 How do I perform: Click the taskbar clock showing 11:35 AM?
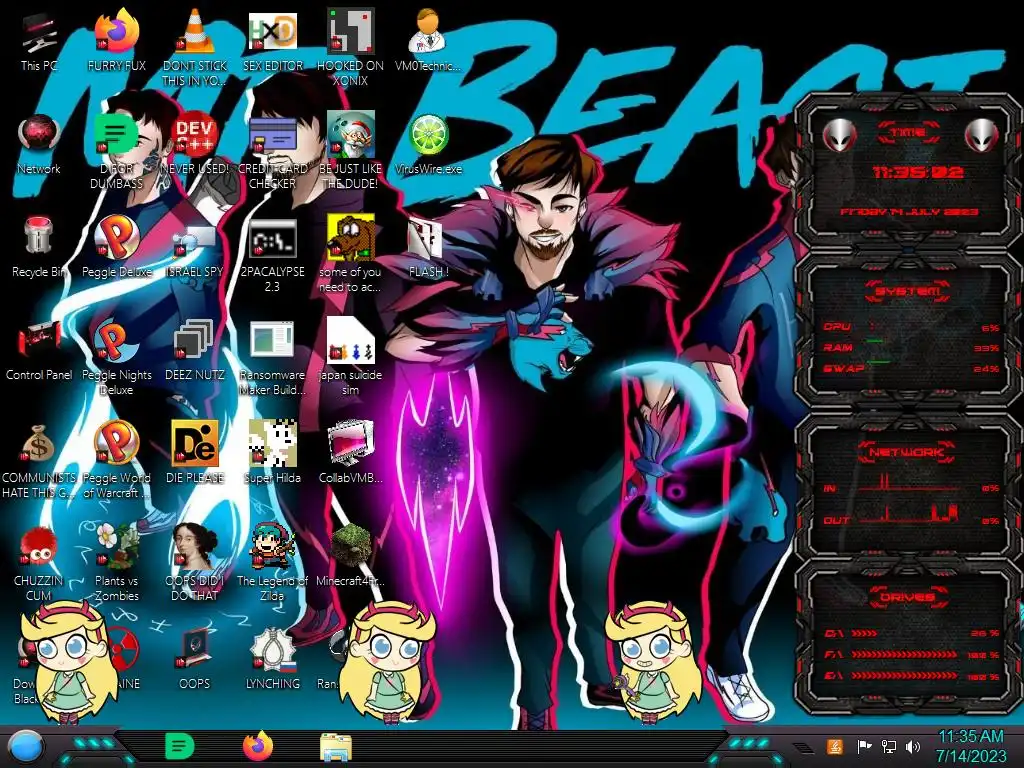pyautogui.click(x=971, y=746)
